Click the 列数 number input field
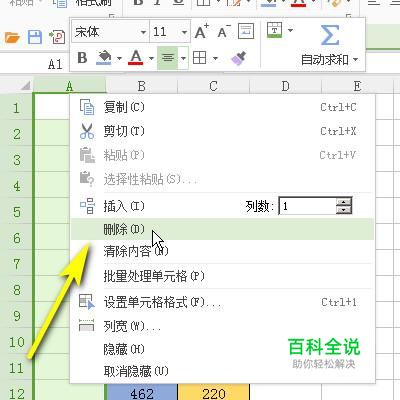 307,206
